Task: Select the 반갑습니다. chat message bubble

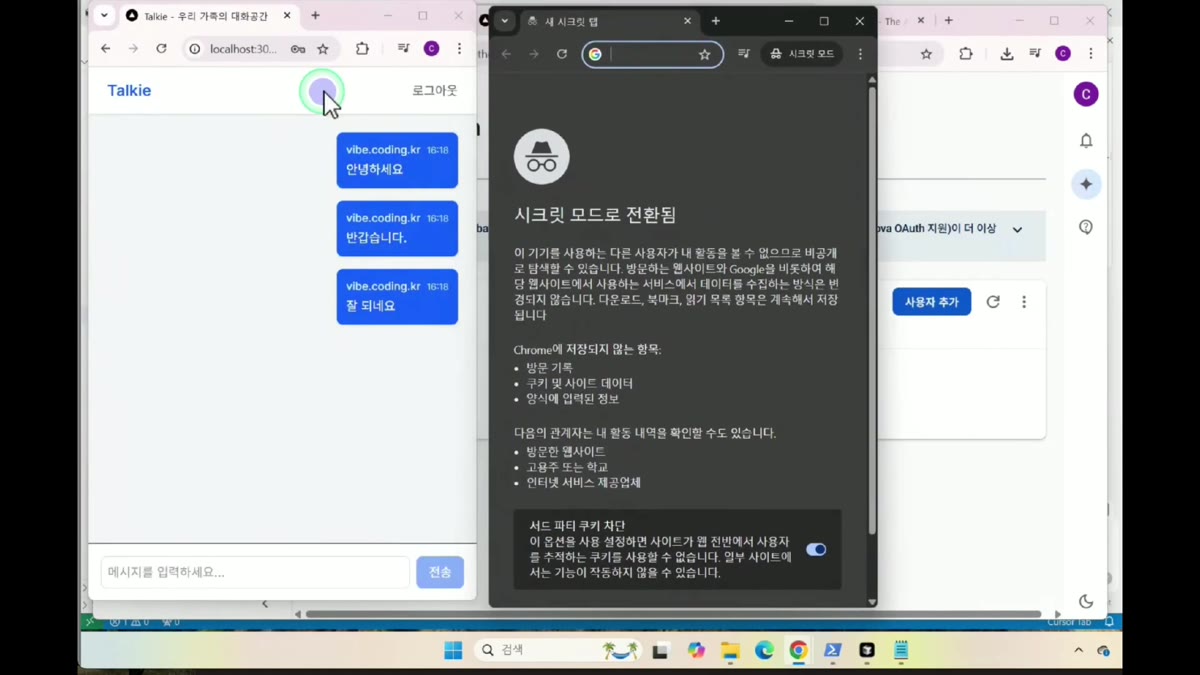Action: [x=397, y=228]
